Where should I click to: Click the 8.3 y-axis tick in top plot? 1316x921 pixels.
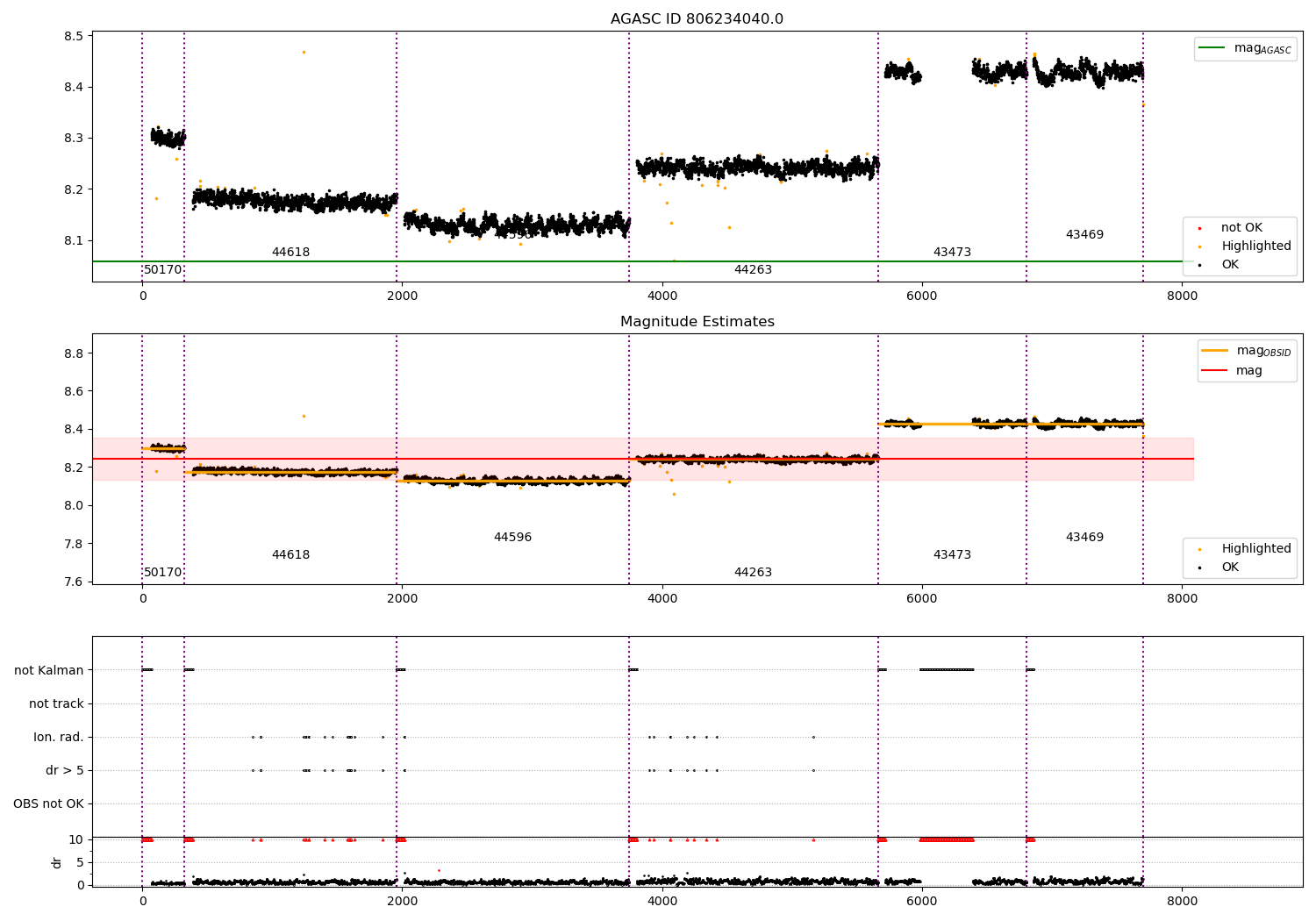(x=74, y=139)
